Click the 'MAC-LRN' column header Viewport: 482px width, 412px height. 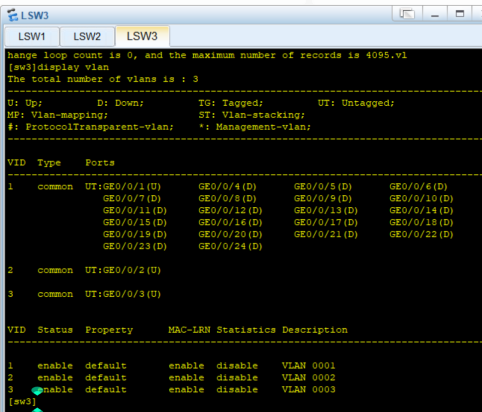[x=189, y=330]
